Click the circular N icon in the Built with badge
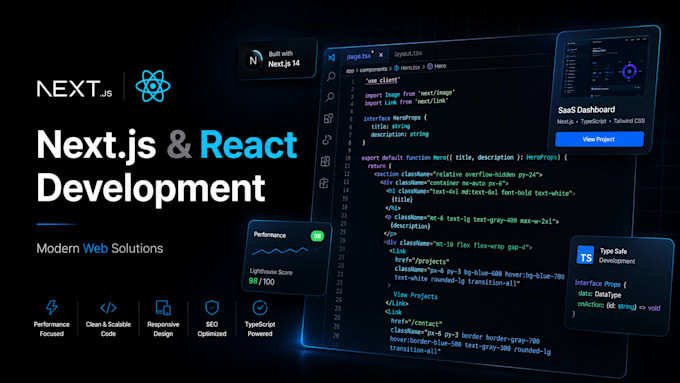The width and height of the screenshot is (680, 383). [x=254, y=60]
